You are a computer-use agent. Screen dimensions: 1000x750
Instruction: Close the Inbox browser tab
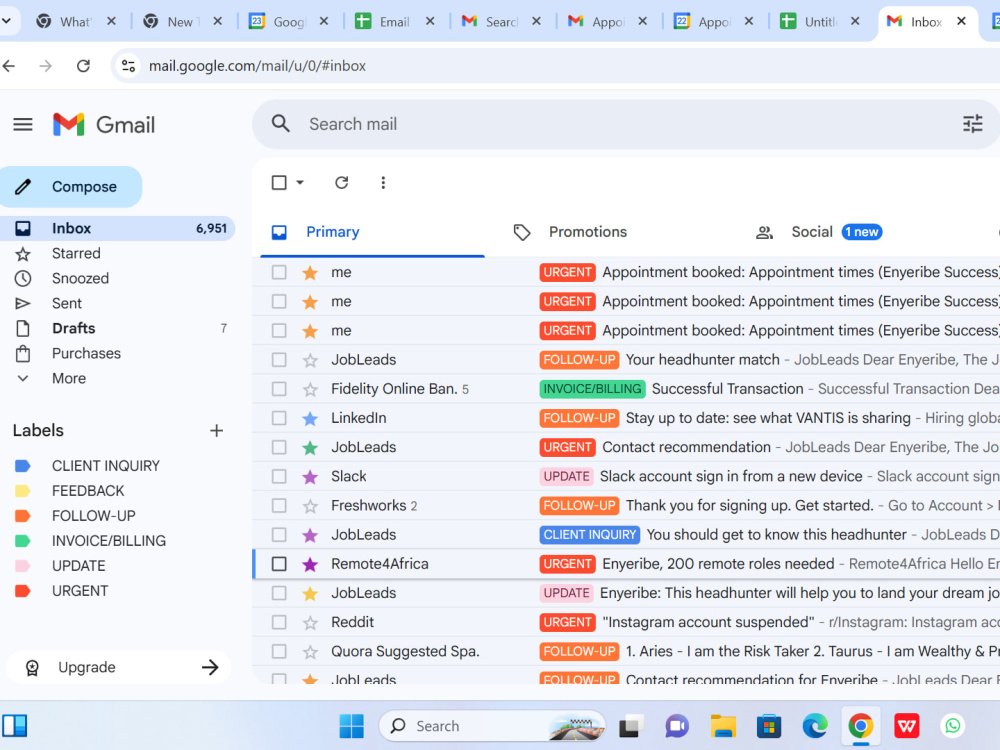coord(961,21)
